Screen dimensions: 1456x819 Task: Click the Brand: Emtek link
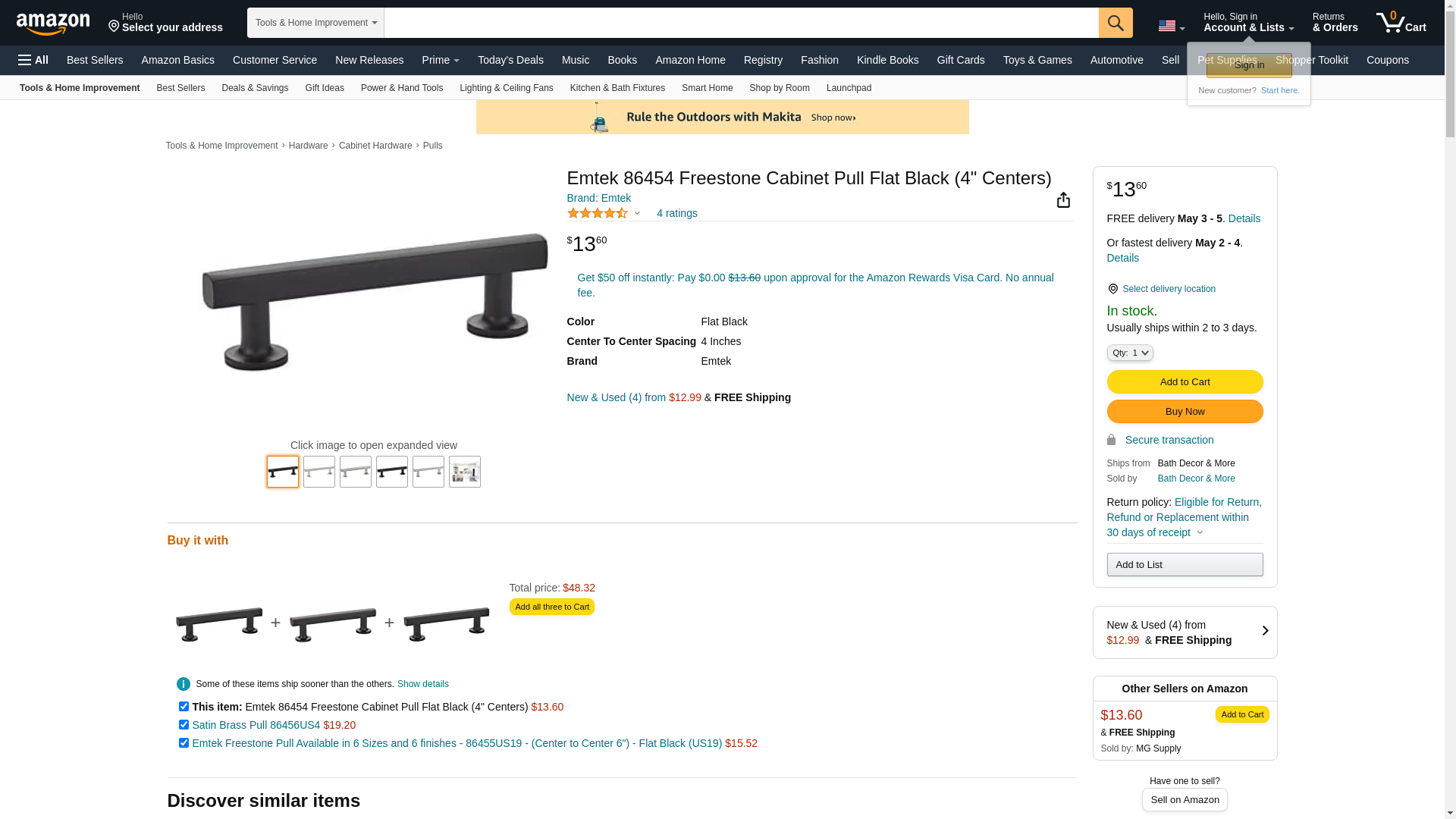(x=599, y=198)
